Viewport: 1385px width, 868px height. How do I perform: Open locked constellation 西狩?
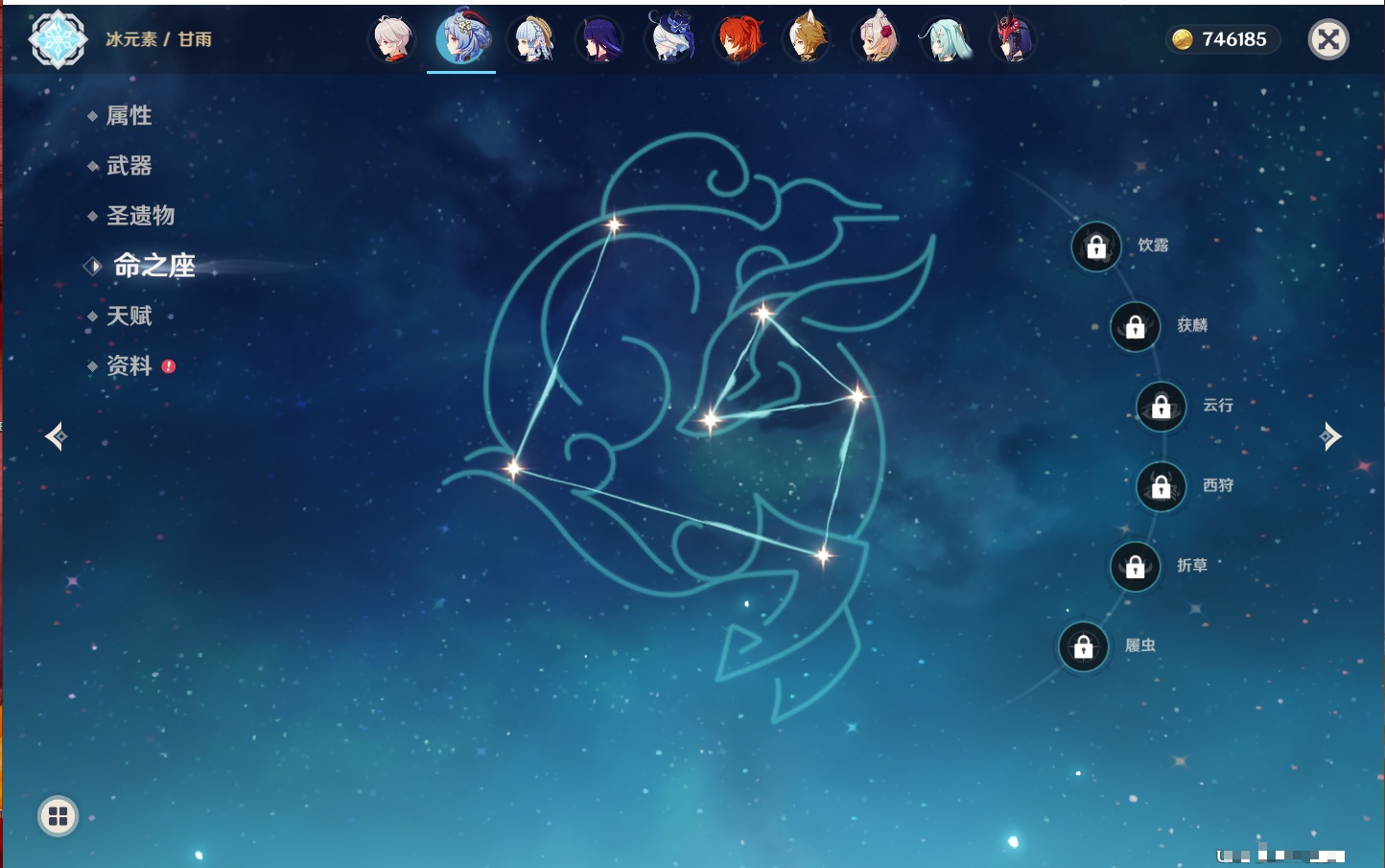click(x=1162, y=487)
